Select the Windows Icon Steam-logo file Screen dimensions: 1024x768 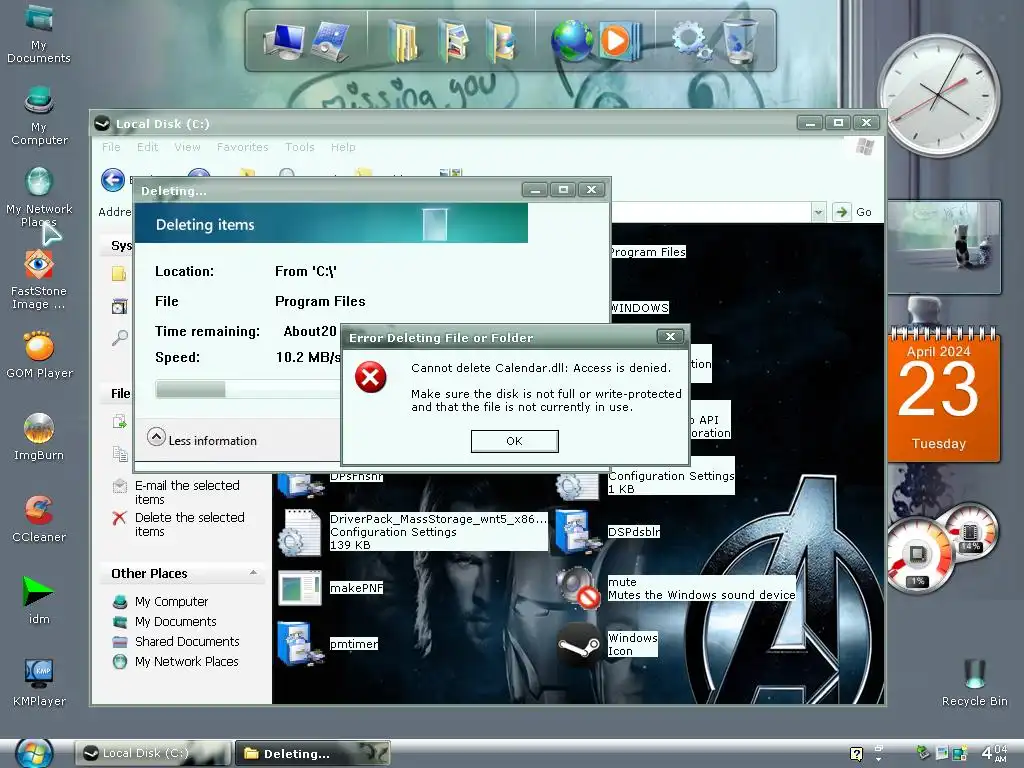click(x=578, y=644)
